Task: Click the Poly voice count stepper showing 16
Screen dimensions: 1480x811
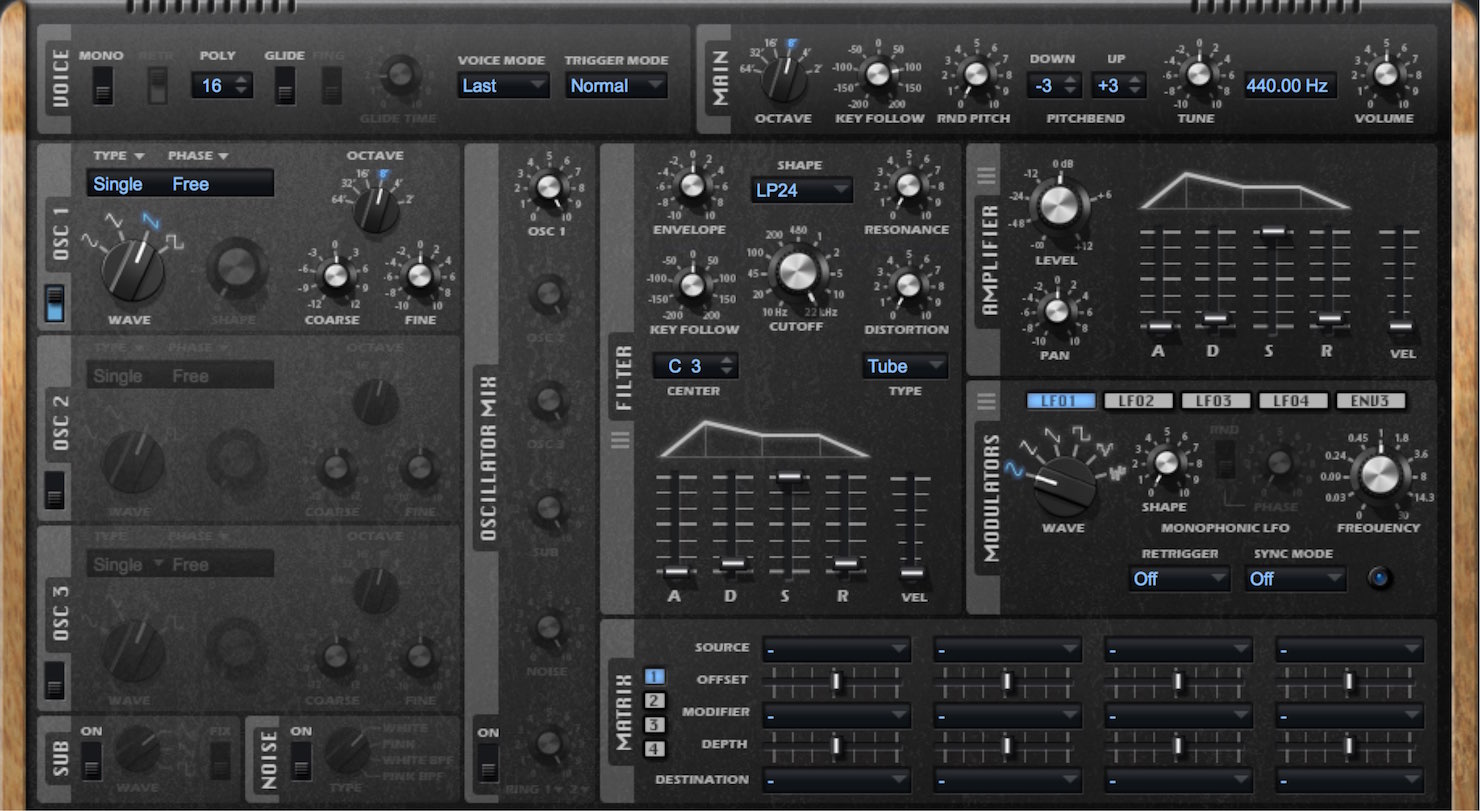Action: point(222,86)
